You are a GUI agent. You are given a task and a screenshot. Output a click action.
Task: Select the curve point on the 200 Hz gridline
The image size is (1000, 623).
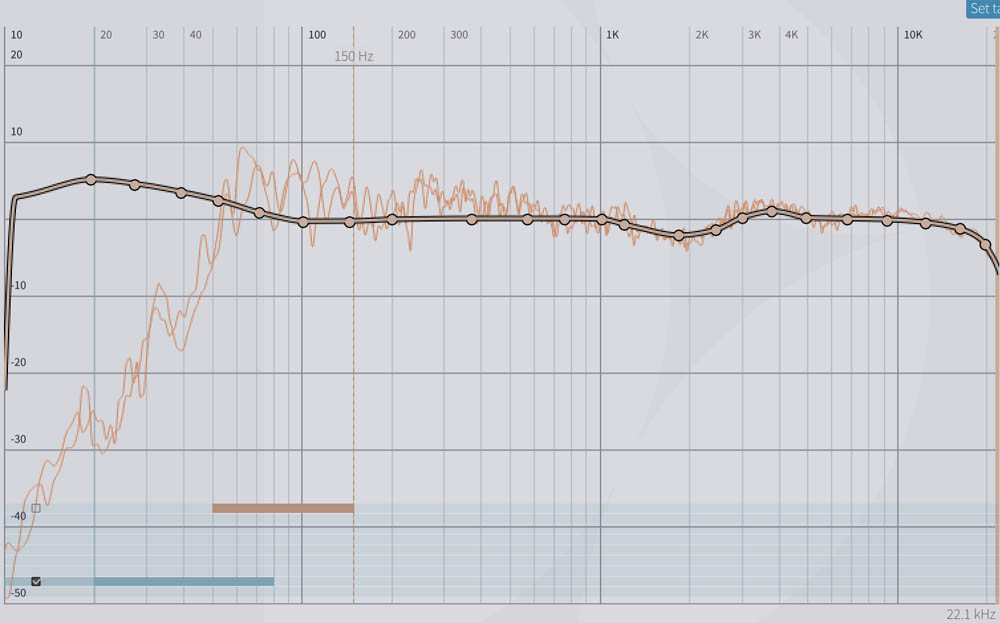pos(392,219)
